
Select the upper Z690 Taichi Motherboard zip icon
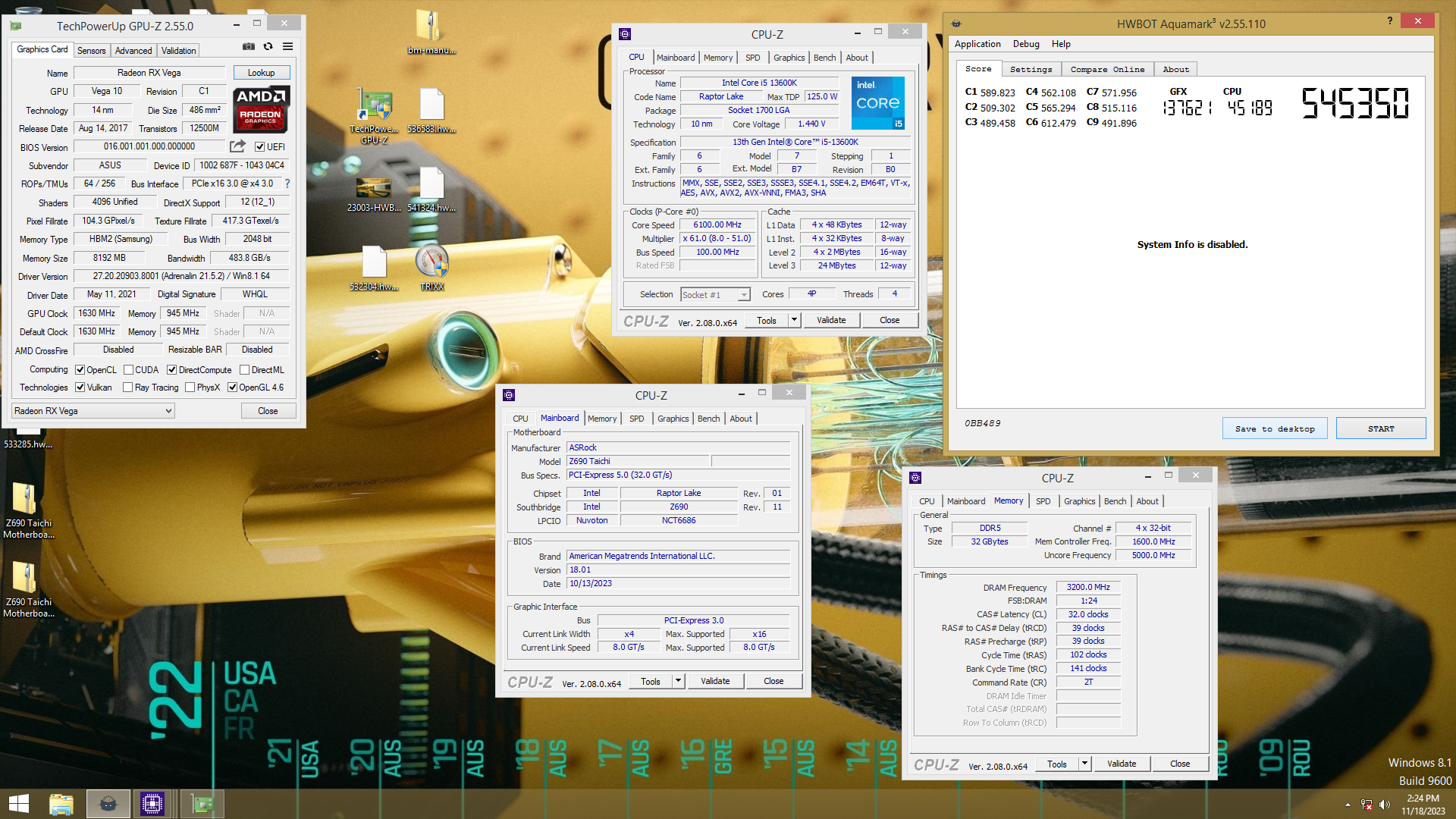coord(28,510)
